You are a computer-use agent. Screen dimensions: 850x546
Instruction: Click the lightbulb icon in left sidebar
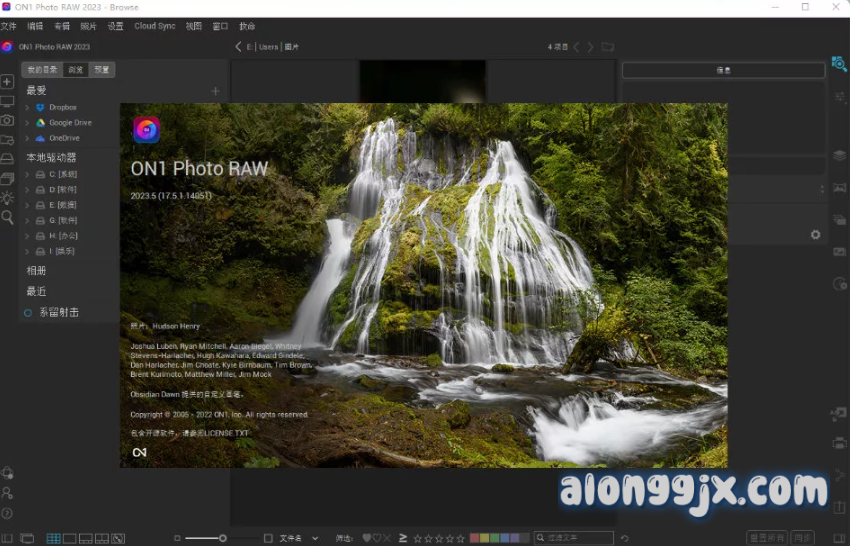click(7, 198)
